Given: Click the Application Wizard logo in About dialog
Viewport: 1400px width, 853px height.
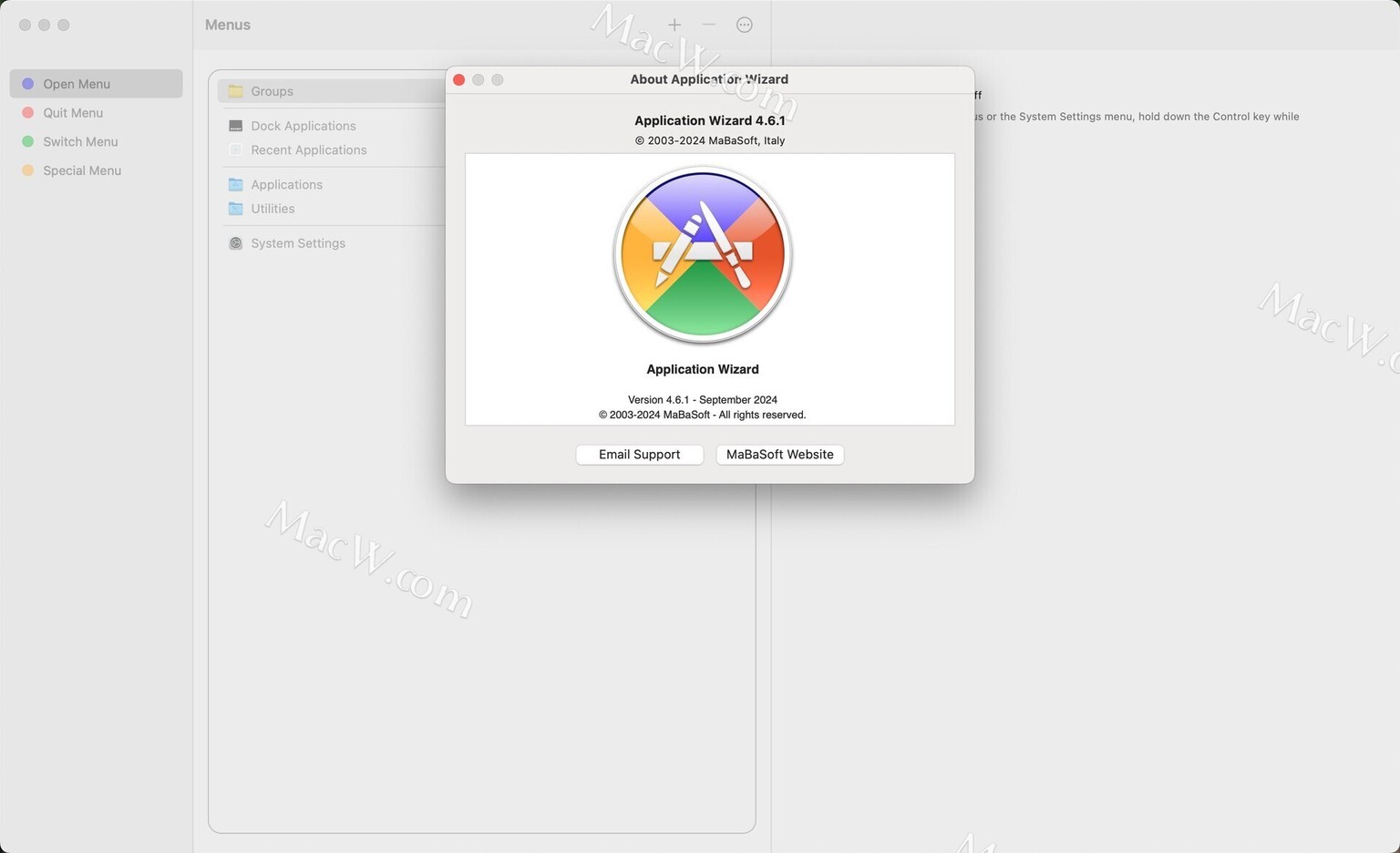Looking at the screenshot, I should [x=703, y=256].
